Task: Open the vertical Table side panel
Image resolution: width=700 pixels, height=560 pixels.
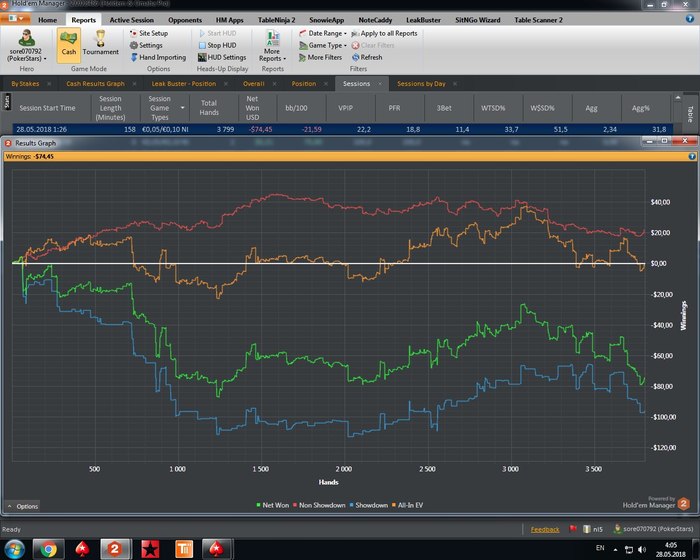Action: (x=690, y=114)
